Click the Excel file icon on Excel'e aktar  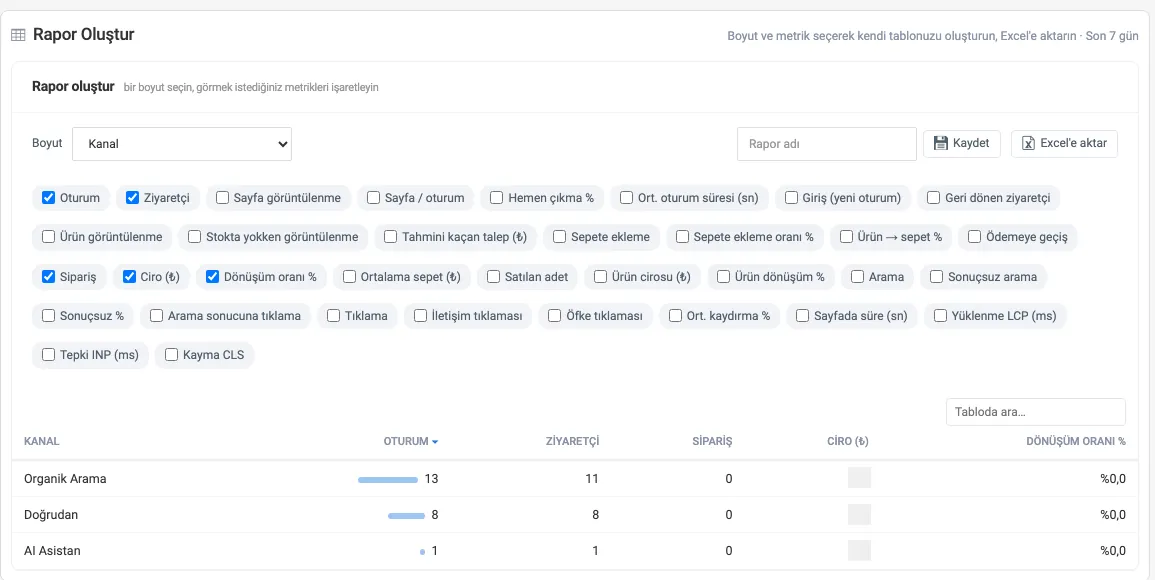1028,143
